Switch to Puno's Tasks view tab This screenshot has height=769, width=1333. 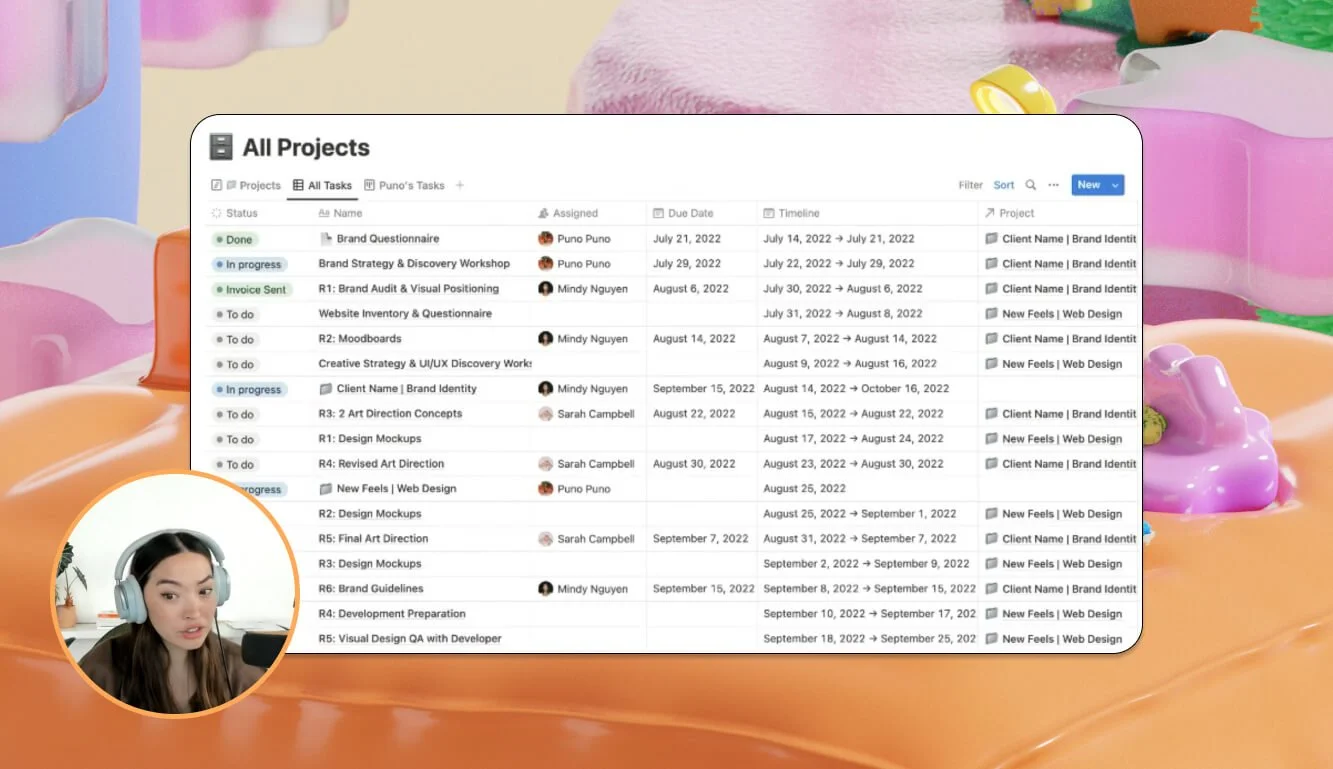(x=404, y=185)
